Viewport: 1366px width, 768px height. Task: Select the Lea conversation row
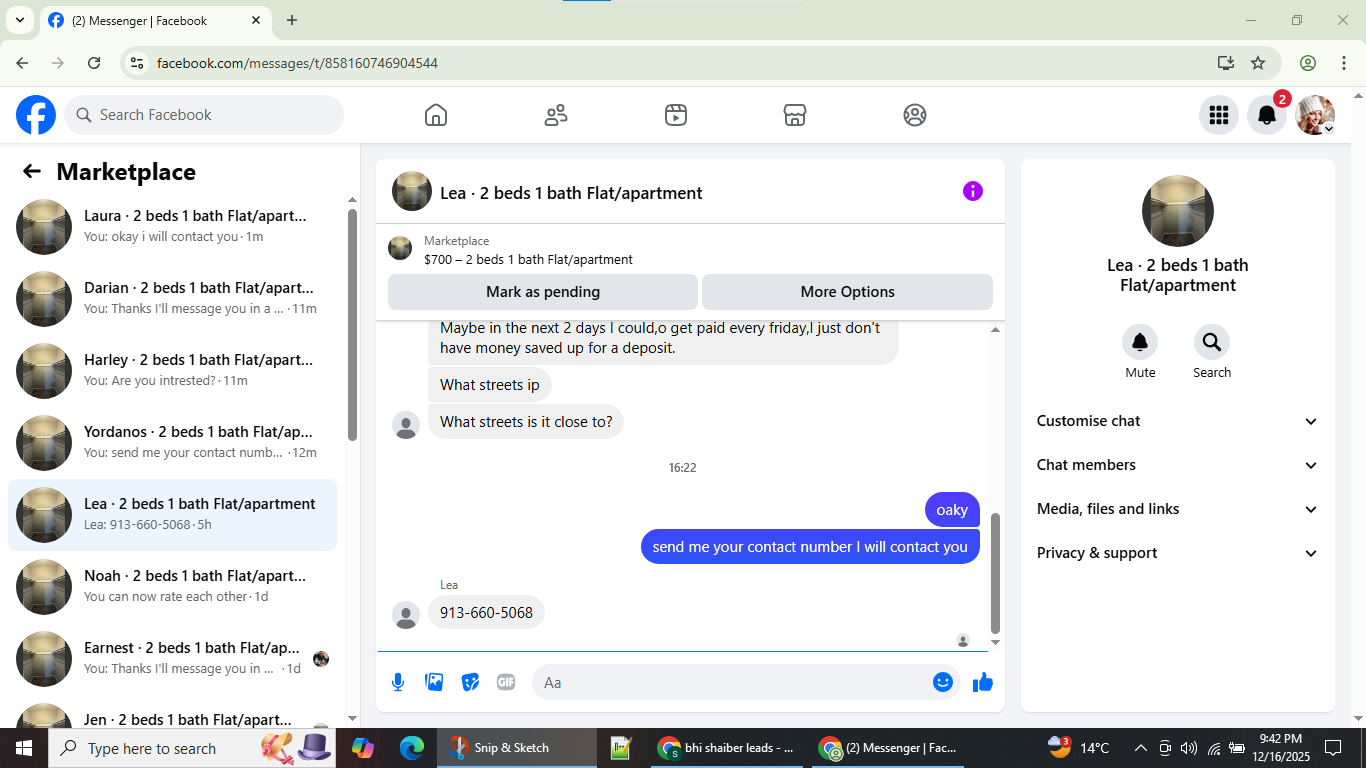click(173, 515)
